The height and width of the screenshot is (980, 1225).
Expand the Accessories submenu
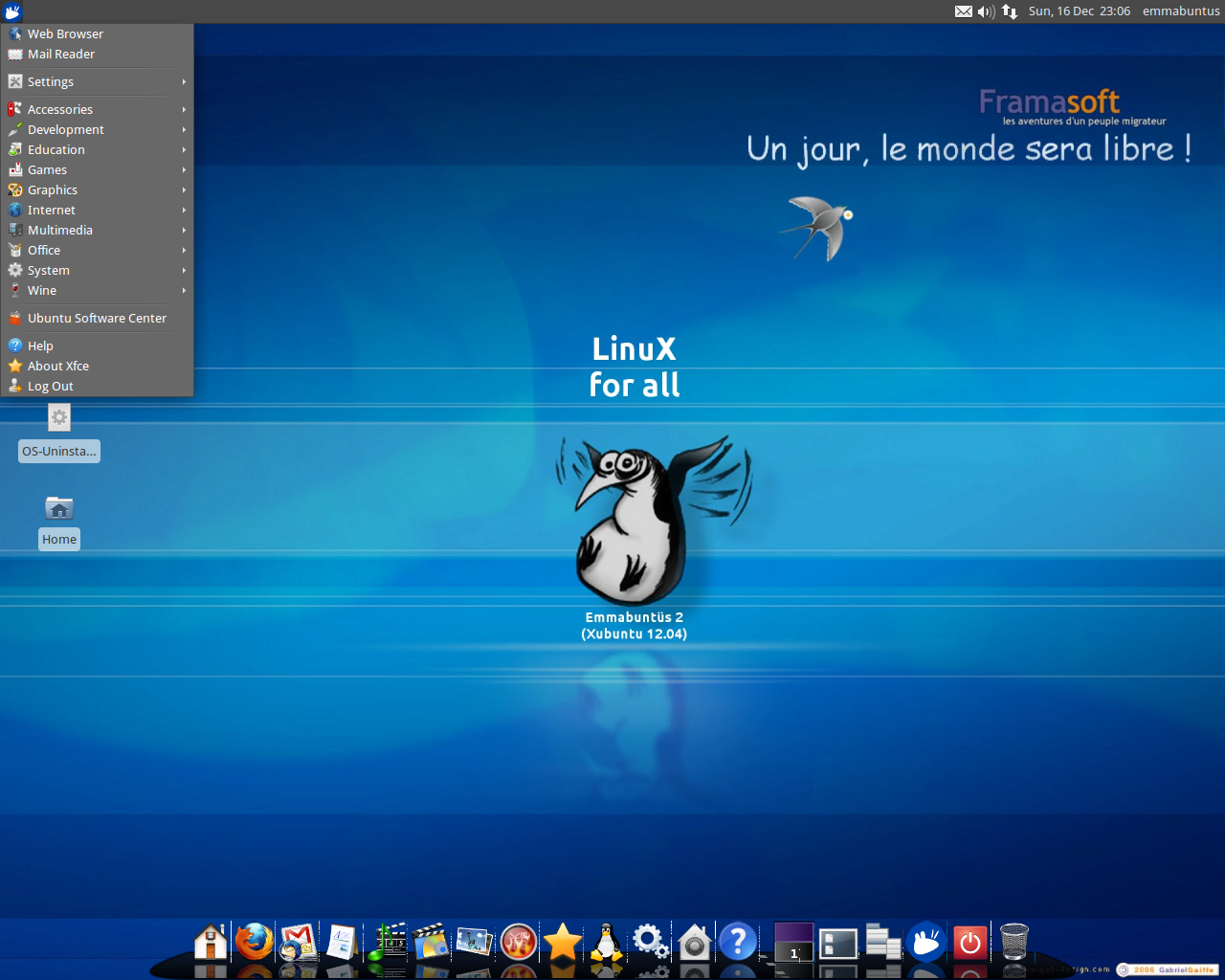click(x=98, y=110)
